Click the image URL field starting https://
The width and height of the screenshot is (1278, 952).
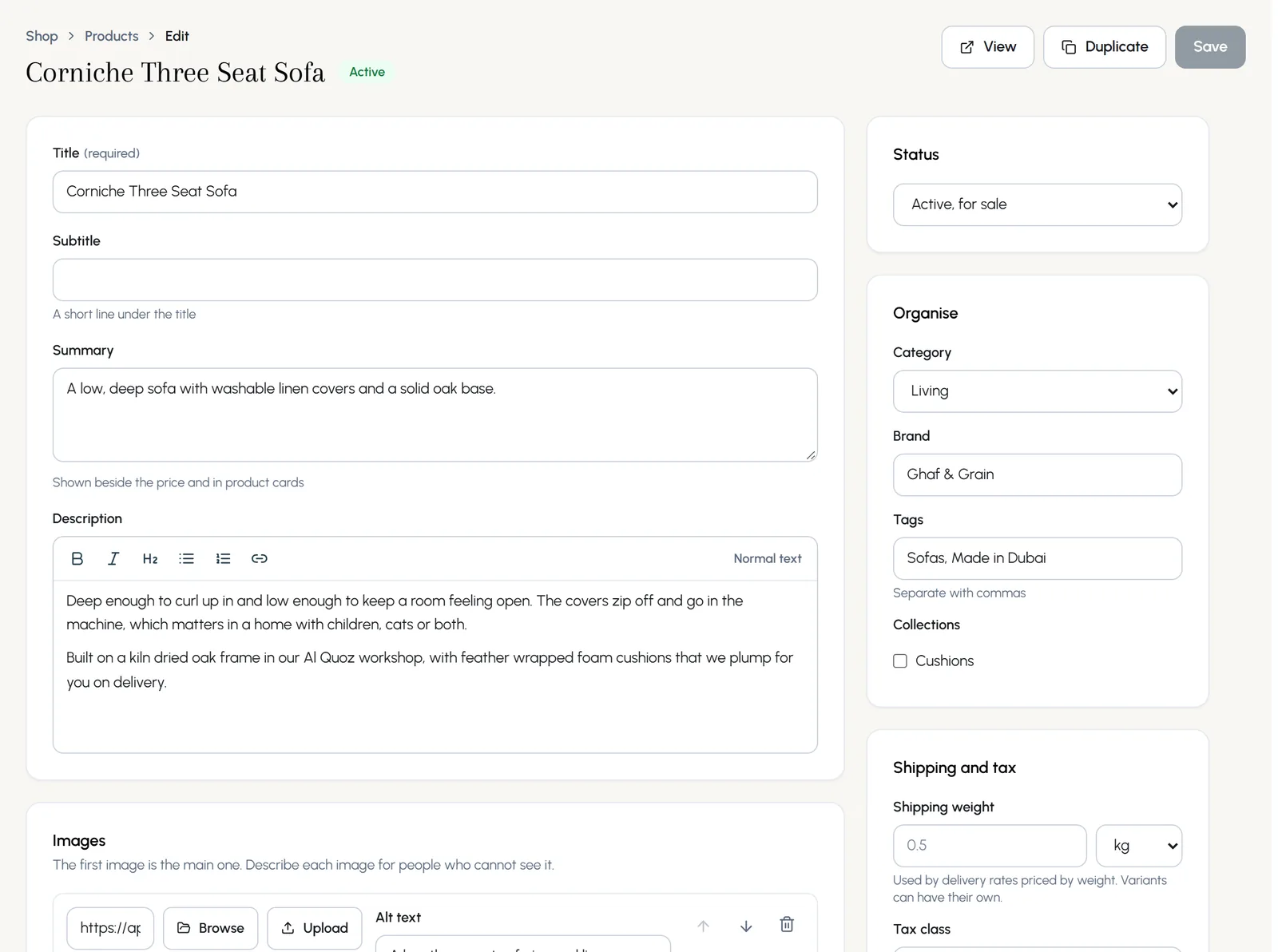(x=110, y=928)
